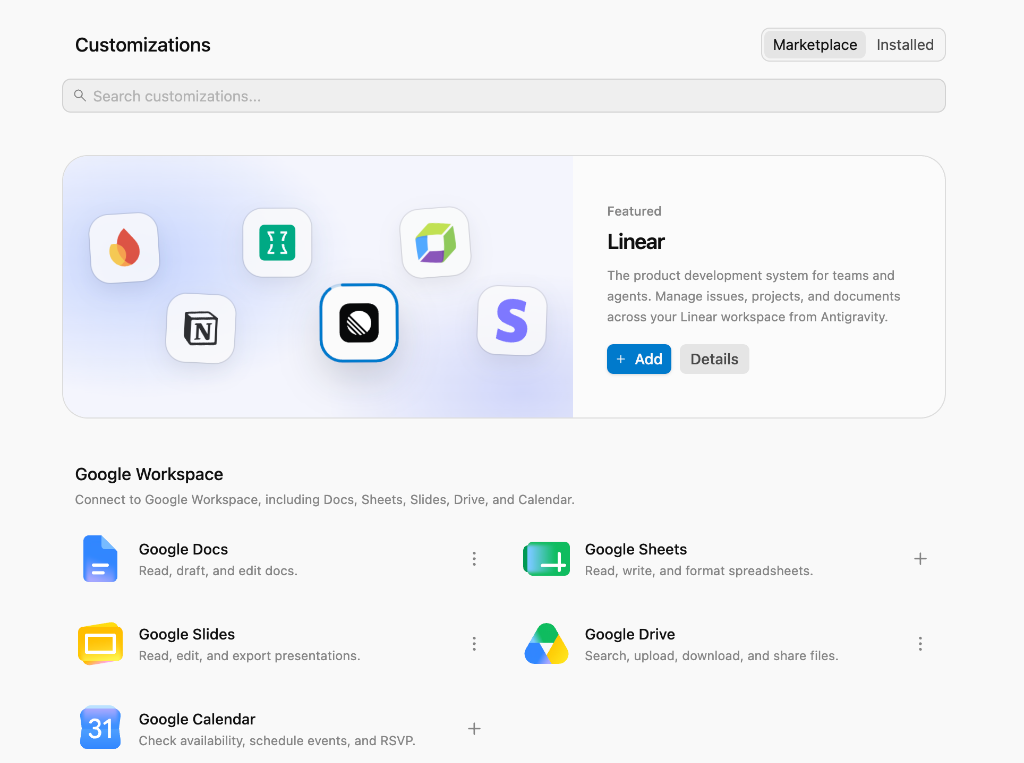Select the purple S Stripe icon
The width and height of the screenshot is (1024, 763).
click(x=512, y=321)
